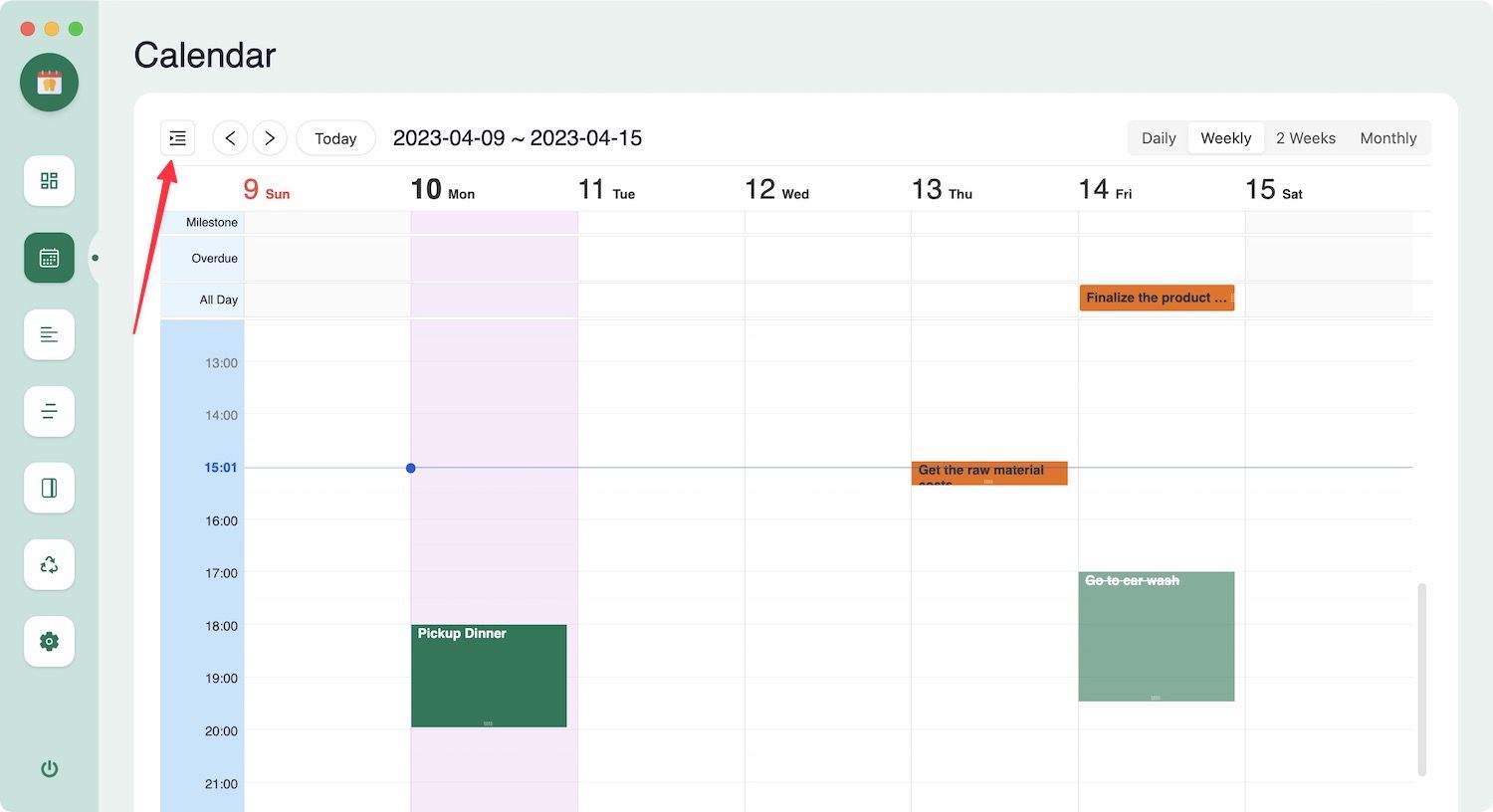Open the centered lines timeline icon
This screenshot has height=812, width=1493.
49,411
